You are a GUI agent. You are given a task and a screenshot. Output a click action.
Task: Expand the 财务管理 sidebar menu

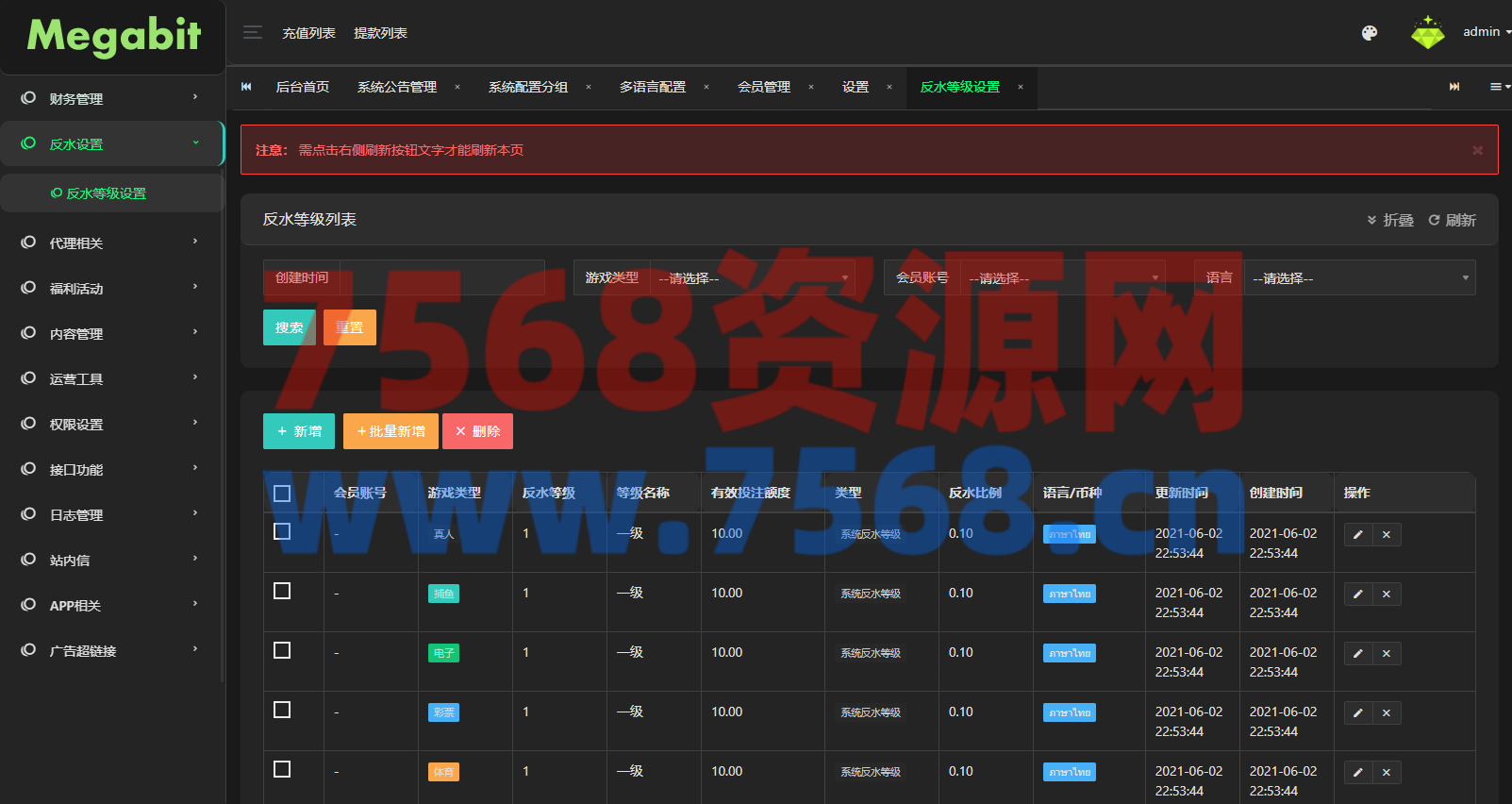click(111, 98)
